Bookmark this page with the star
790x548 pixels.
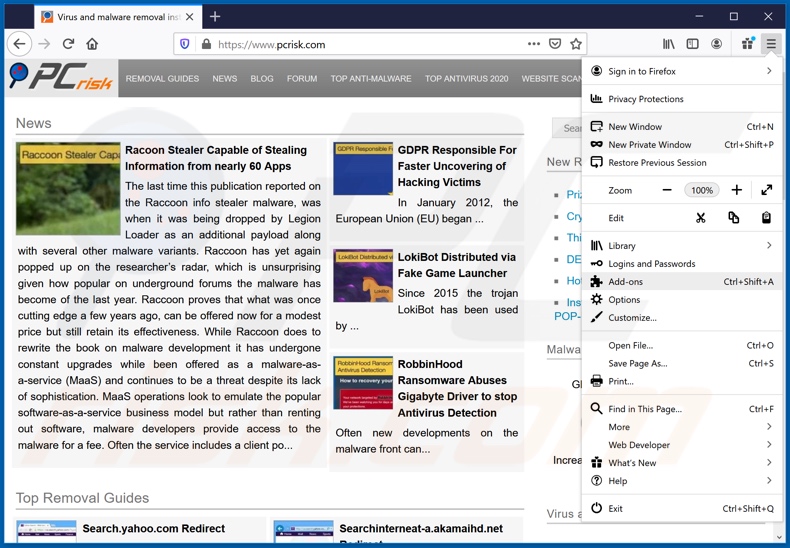[576, 44]
